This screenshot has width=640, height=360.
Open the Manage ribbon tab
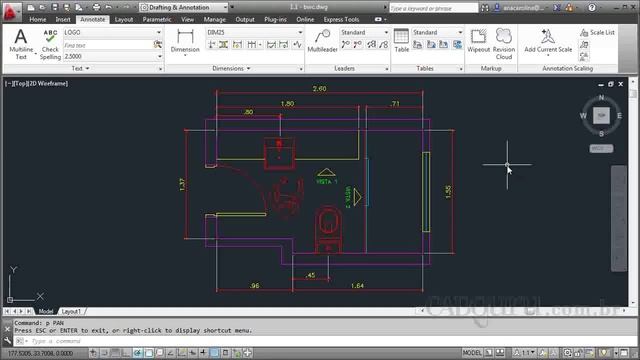(214, 19)
